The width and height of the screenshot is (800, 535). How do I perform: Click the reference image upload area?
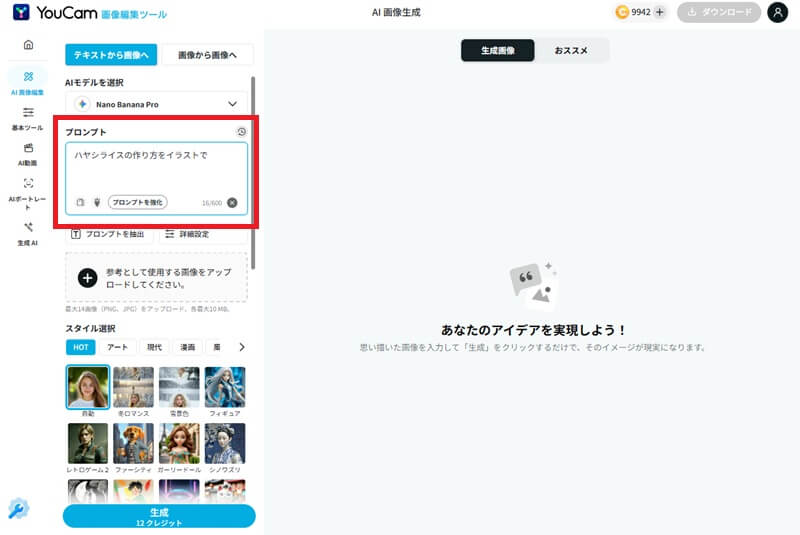[x=156, y=278]
